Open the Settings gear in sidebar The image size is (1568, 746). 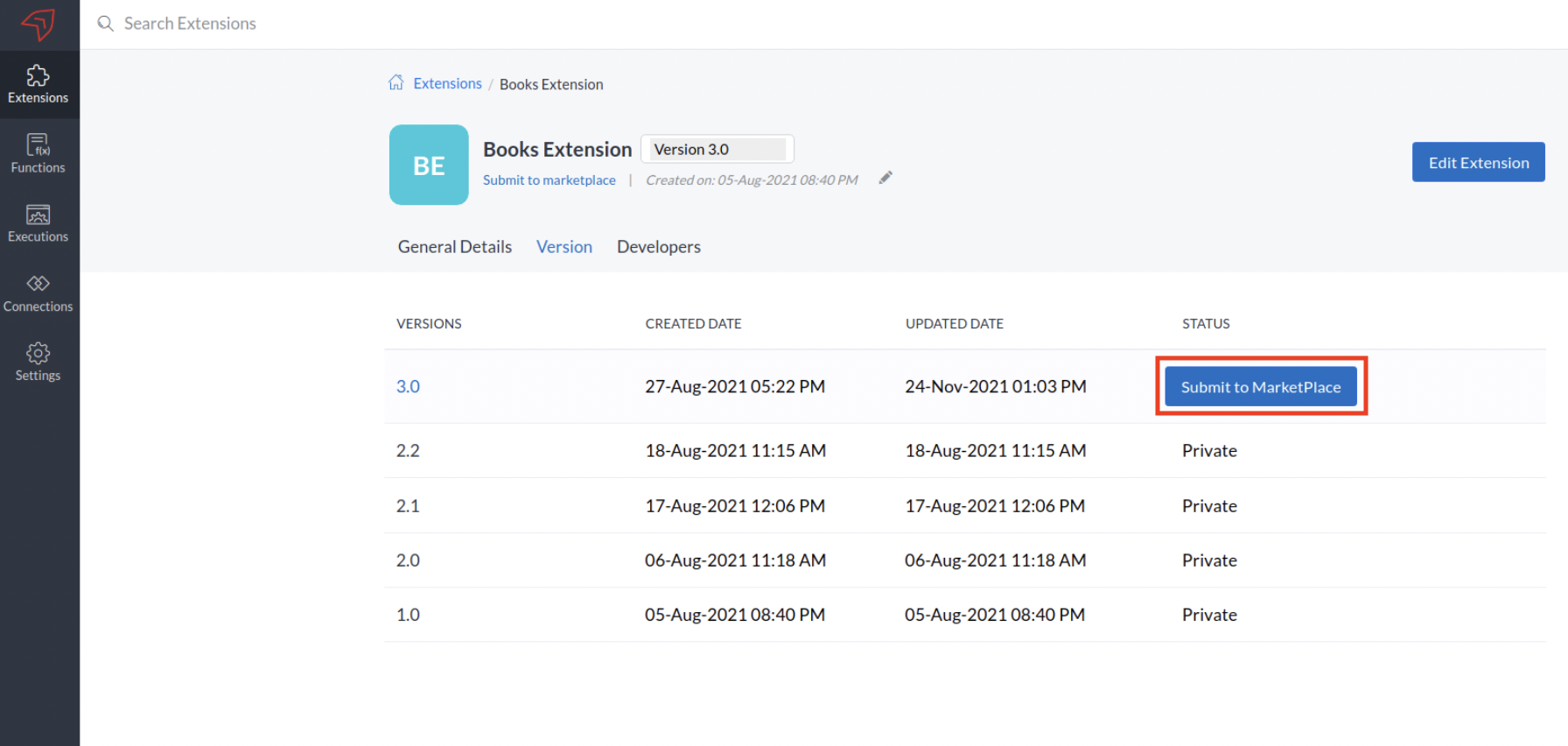38,362
